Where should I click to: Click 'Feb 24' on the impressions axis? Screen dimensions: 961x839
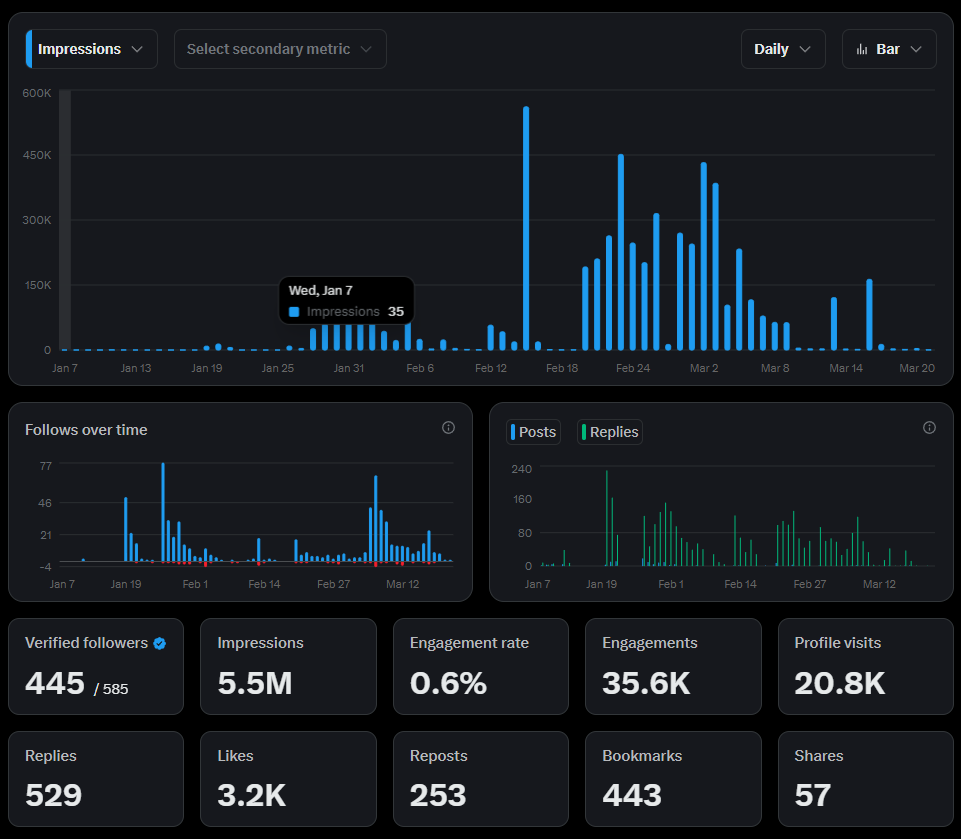click(x=633, y=368)
